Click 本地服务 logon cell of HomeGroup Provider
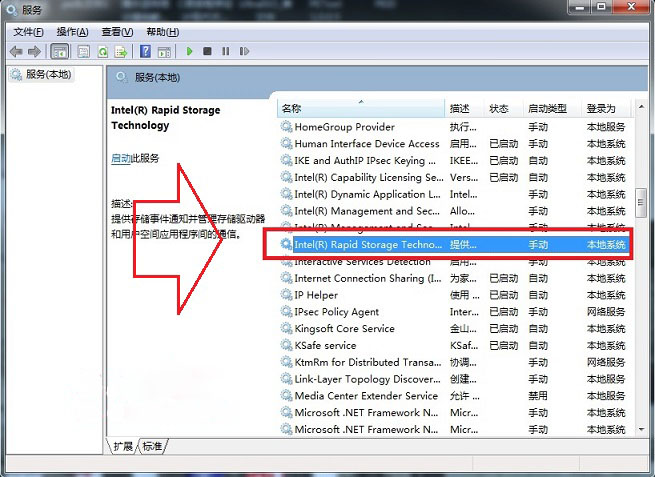655x477 pixels. (606, 127)
